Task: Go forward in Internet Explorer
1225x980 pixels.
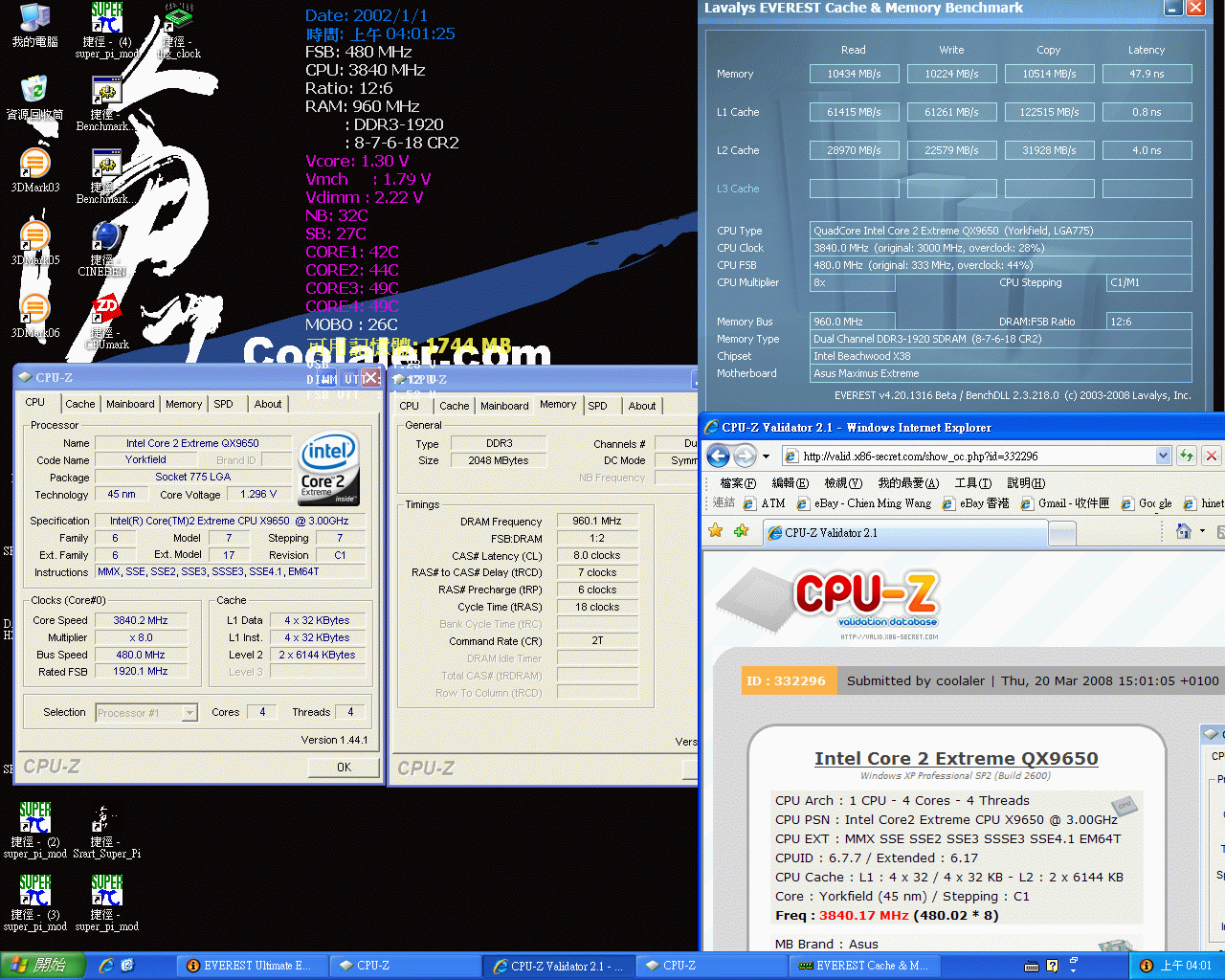Action: pos(745,457)
